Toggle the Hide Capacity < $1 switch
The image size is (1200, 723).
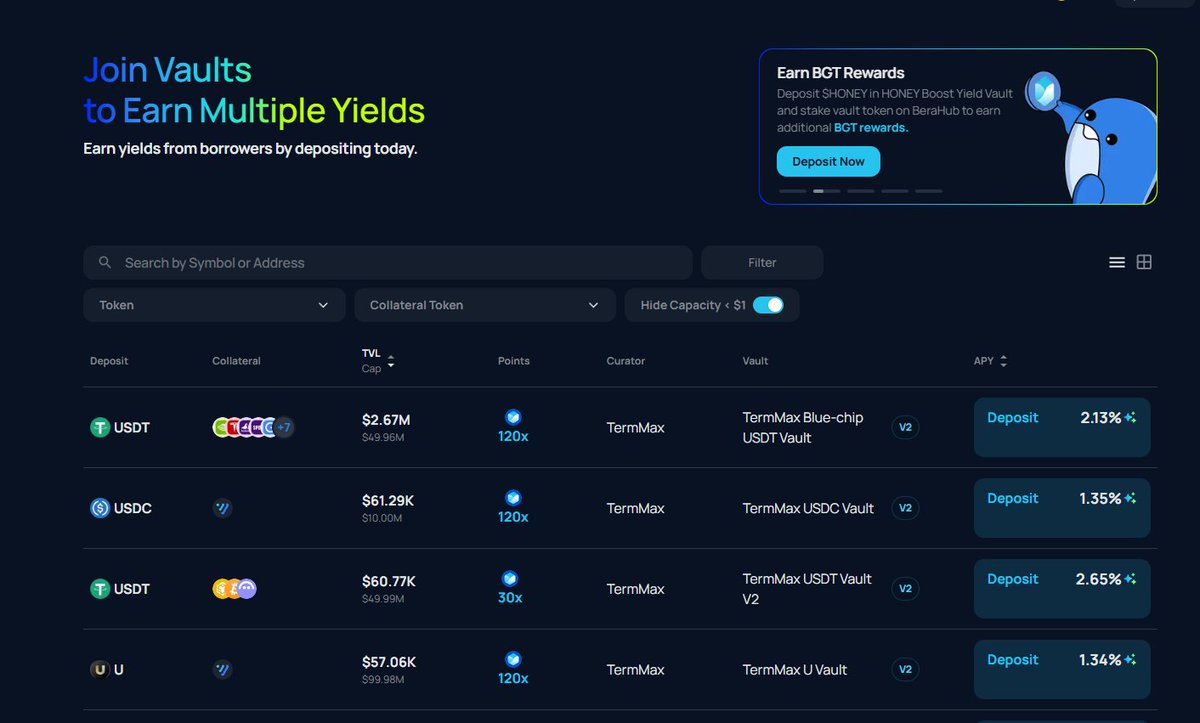[x=768, y=305]
